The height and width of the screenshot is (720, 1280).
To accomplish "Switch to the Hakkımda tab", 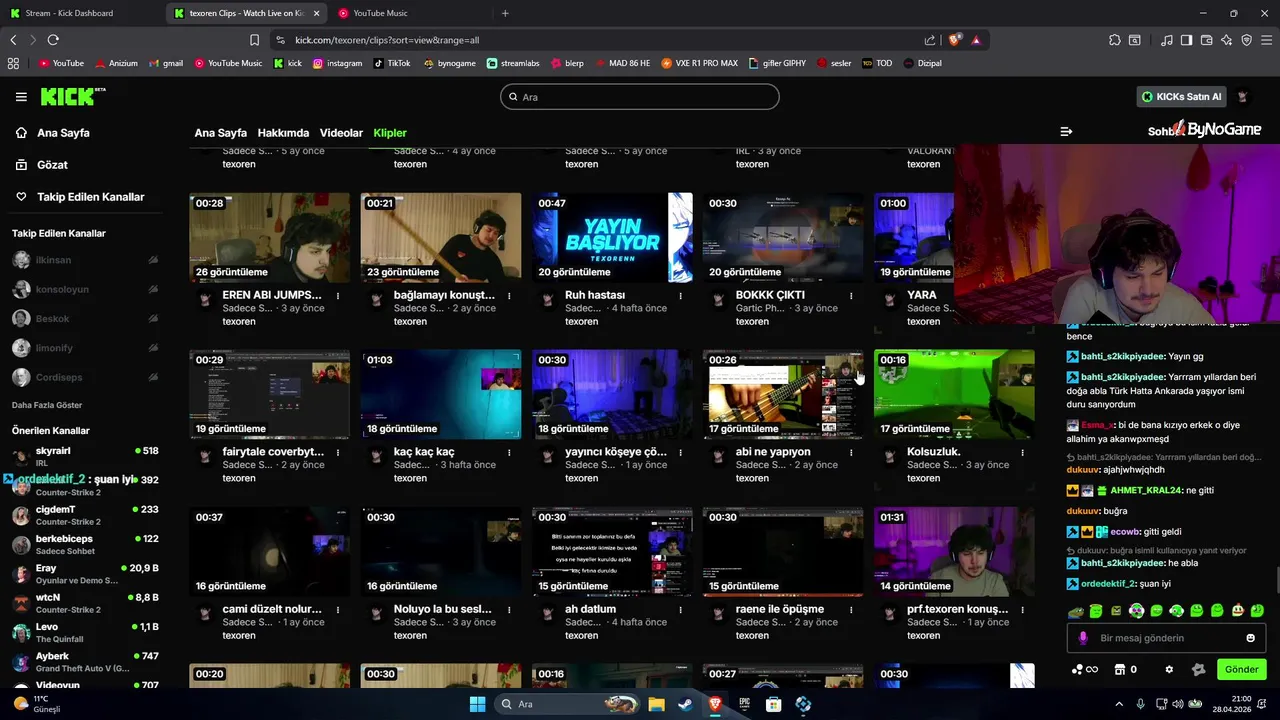I will point(283,133).
